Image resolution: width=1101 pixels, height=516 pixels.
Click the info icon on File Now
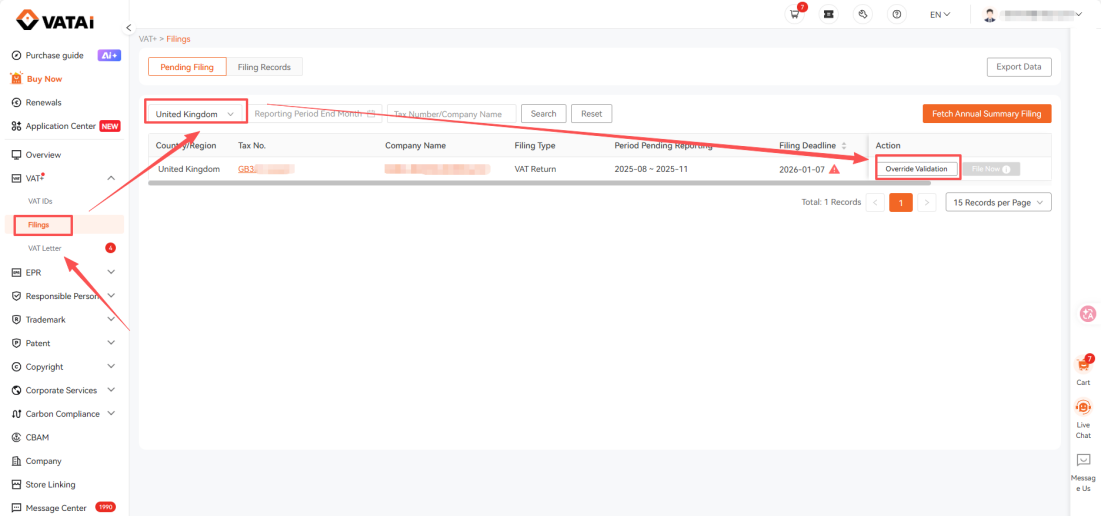pos(1006,169)
